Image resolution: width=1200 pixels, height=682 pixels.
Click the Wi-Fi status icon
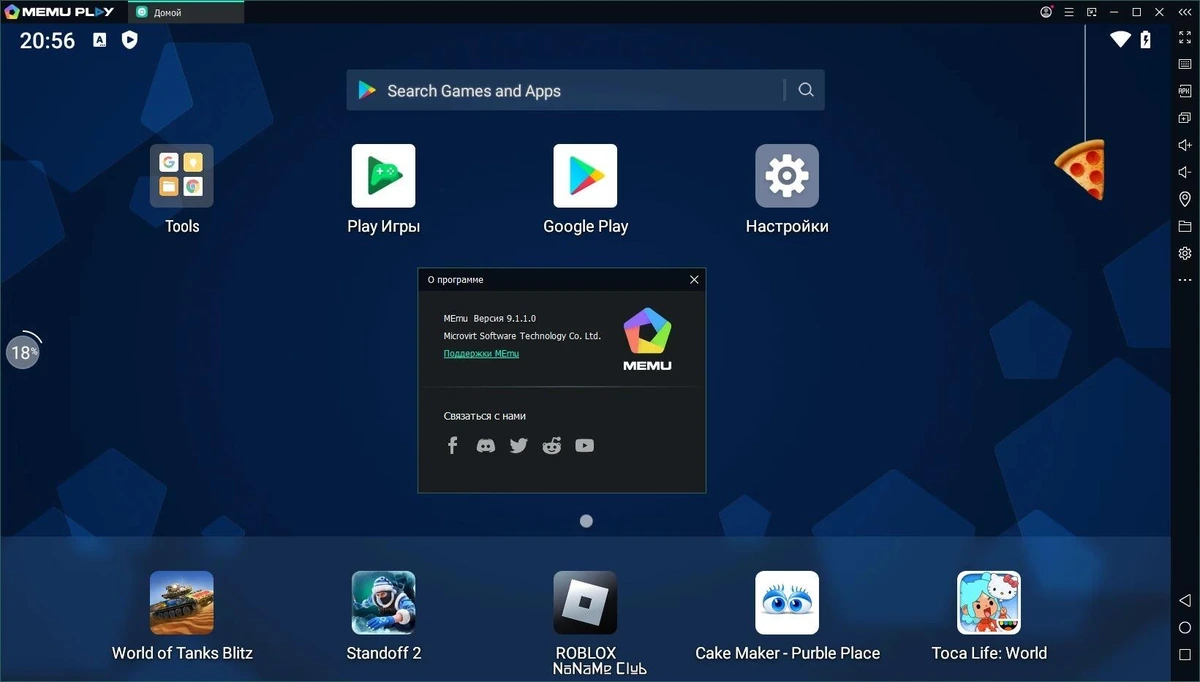point(1120,40)
